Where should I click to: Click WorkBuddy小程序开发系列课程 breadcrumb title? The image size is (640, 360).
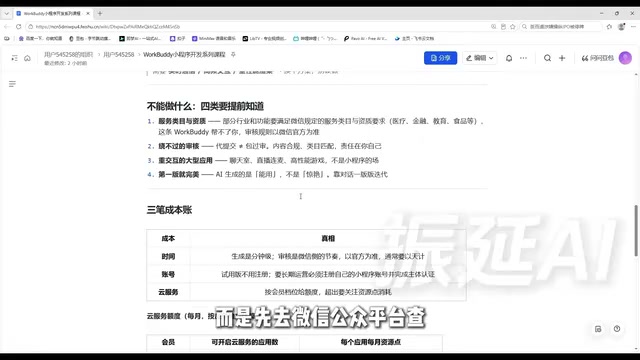click(x=184, y=54)
